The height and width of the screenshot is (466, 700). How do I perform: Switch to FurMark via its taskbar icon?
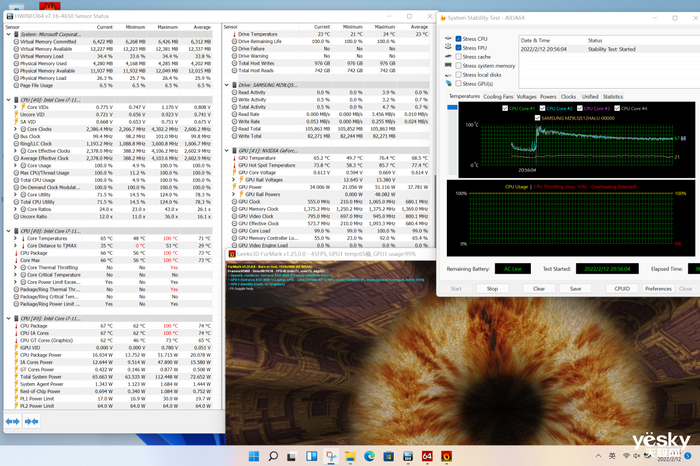pyautogui.click(x=446, y=456)
